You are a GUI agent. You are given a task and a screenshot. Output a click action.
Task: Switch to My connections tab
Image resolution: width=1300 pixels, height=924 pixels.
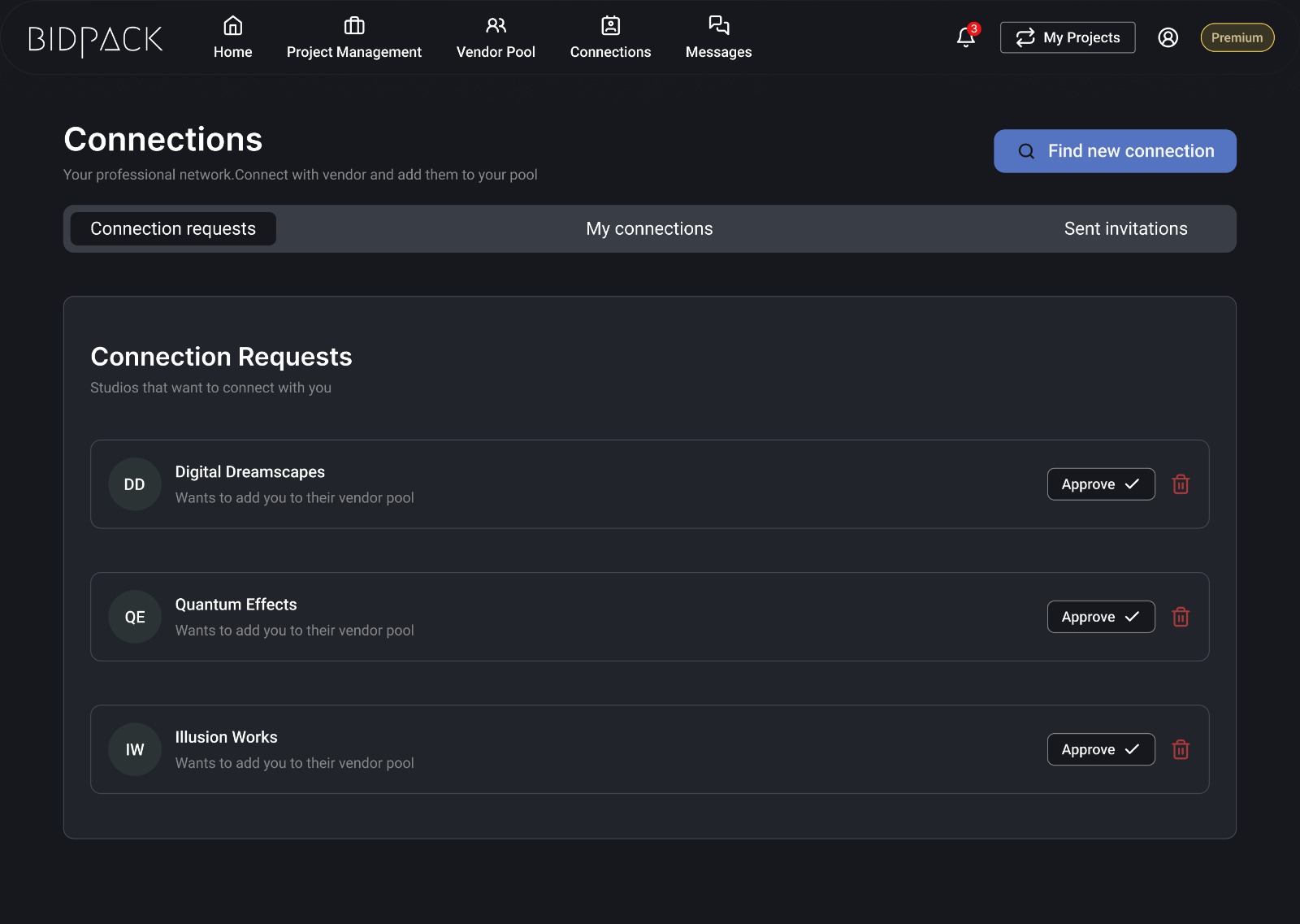[x=649, y=229]
